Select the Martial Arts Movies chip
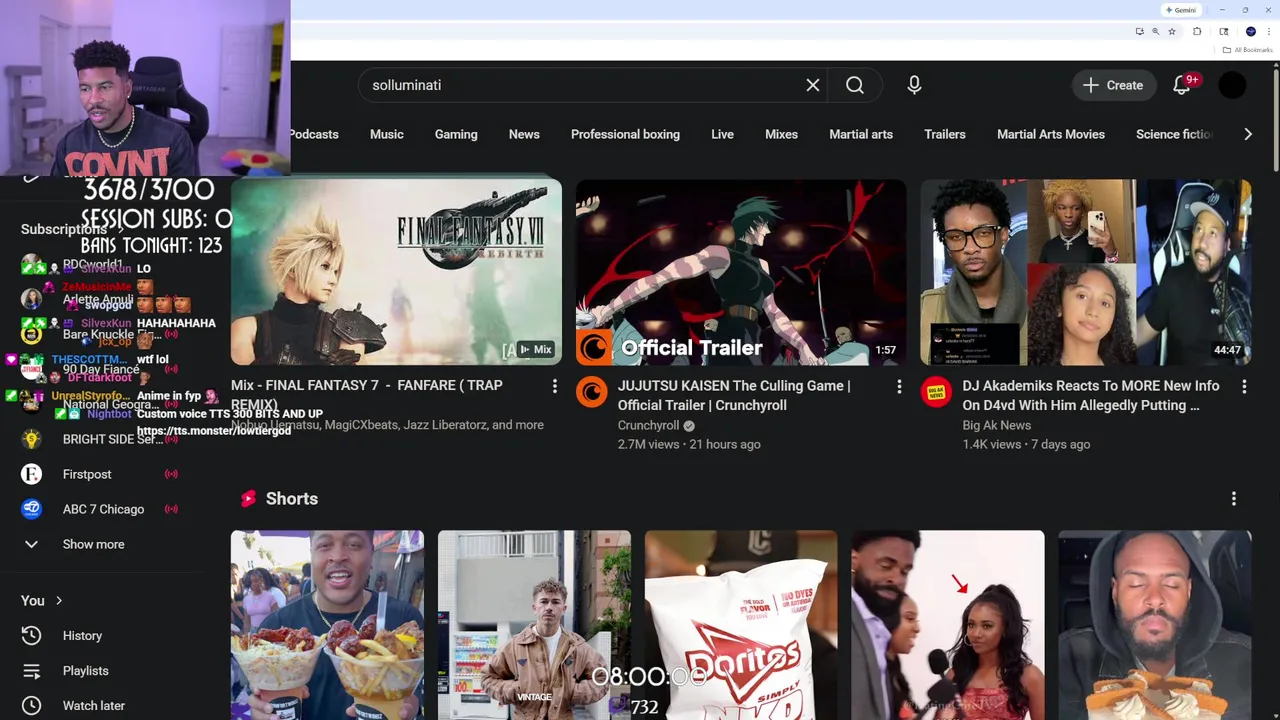The height and width of the screenshot is (720, 1280). [1051, 134]
